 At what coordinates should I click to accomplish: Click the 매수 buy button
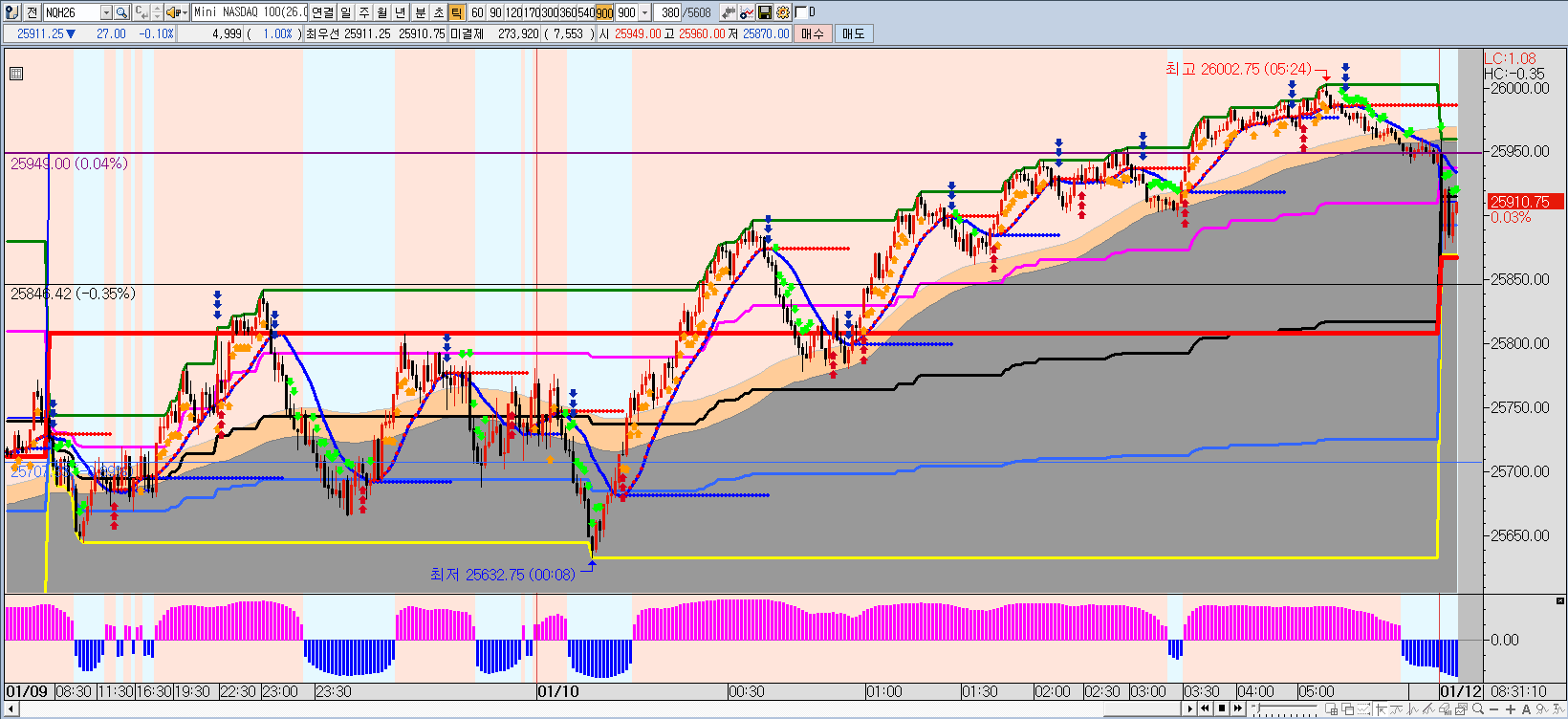813,33
